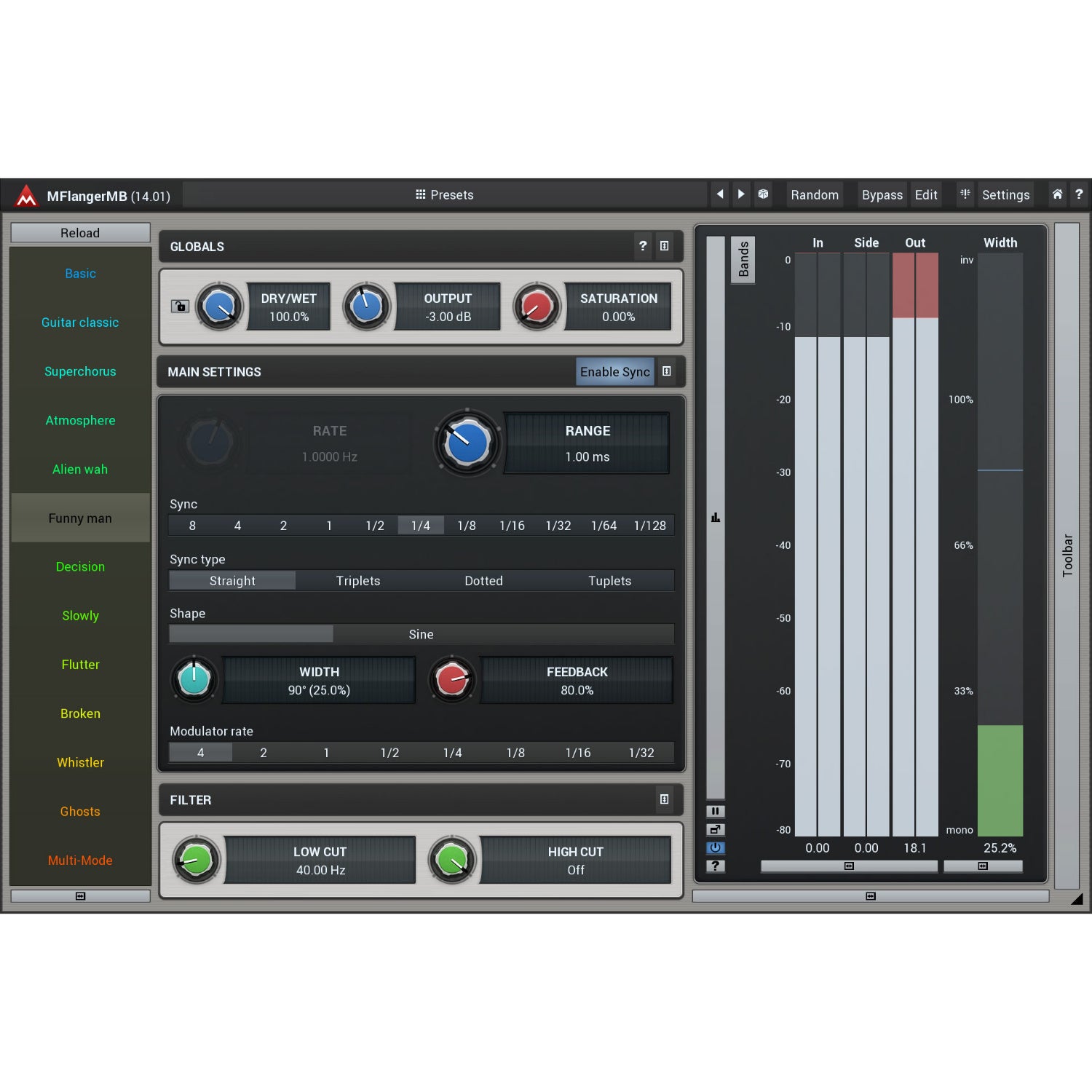This screenshot has width=1092, height=1092.
Task: Click the resize corner grip icon
Action: click(1077, 899)
